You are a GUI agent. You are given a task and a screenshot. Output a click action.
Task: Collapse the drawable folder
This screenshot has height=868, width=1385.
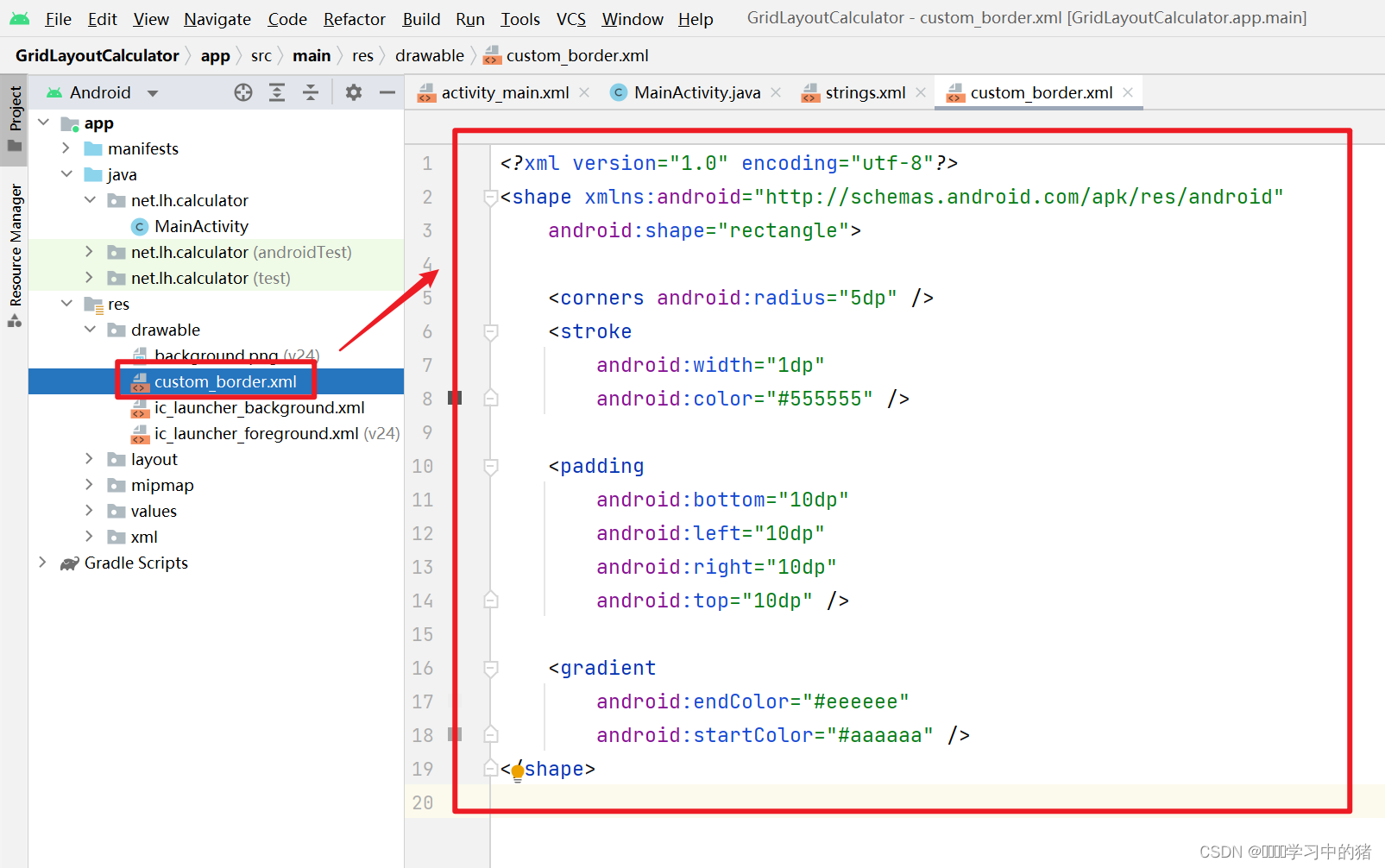(x=90, y=330)
